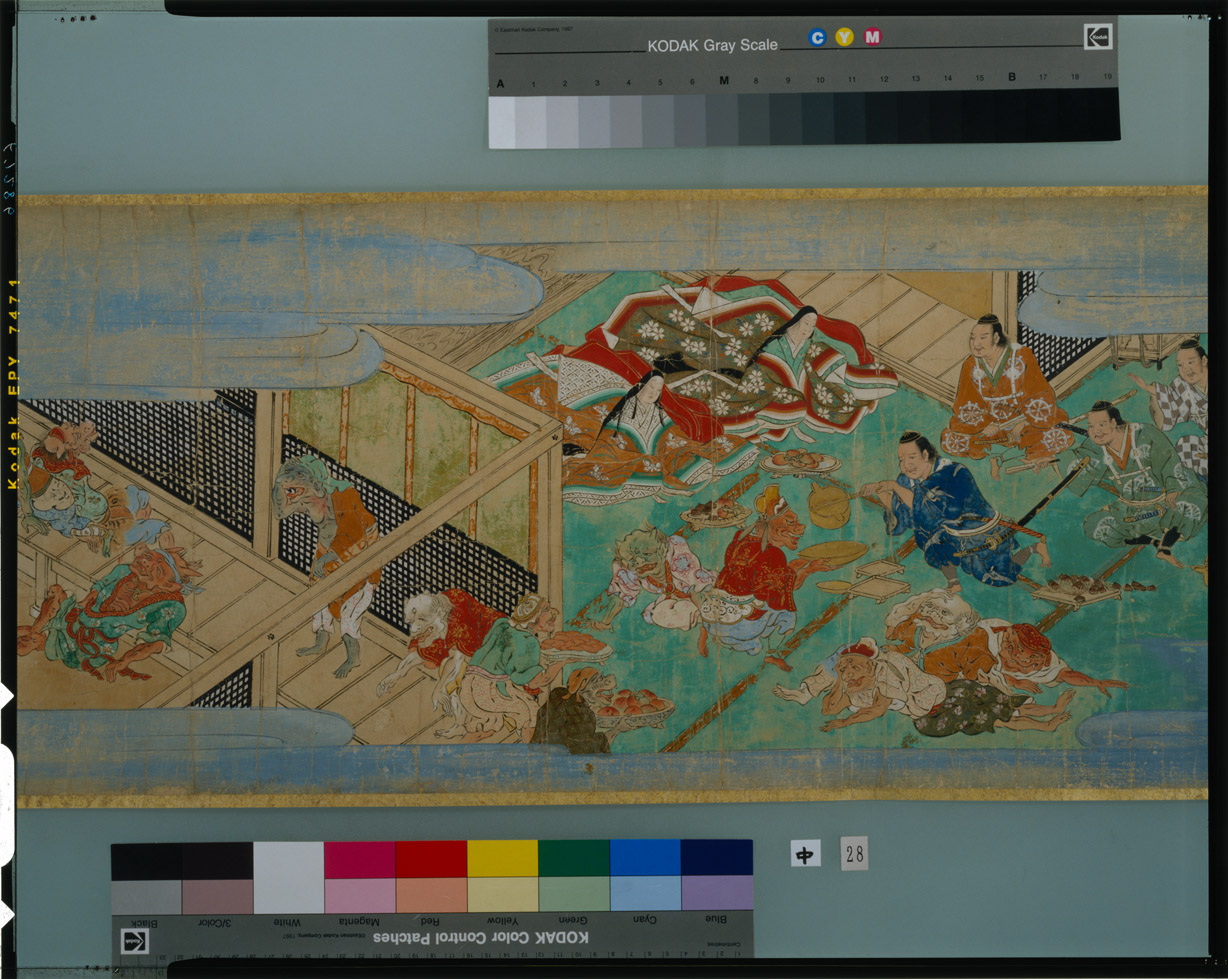Click the upside-down 'Cyan' label
This screenshot has width=1228, height=979.
[x=645, y=919]
